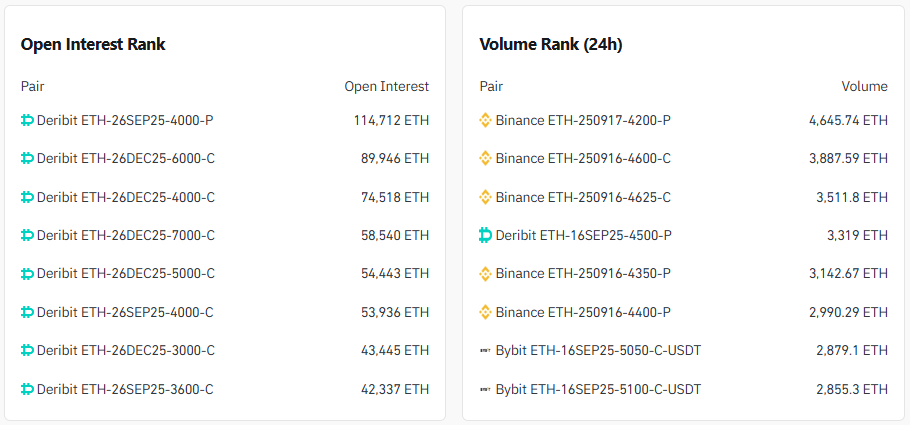910x425 pixels.
Task: Click volume value 3,511.8 ETH
Action: pos(852,197)
